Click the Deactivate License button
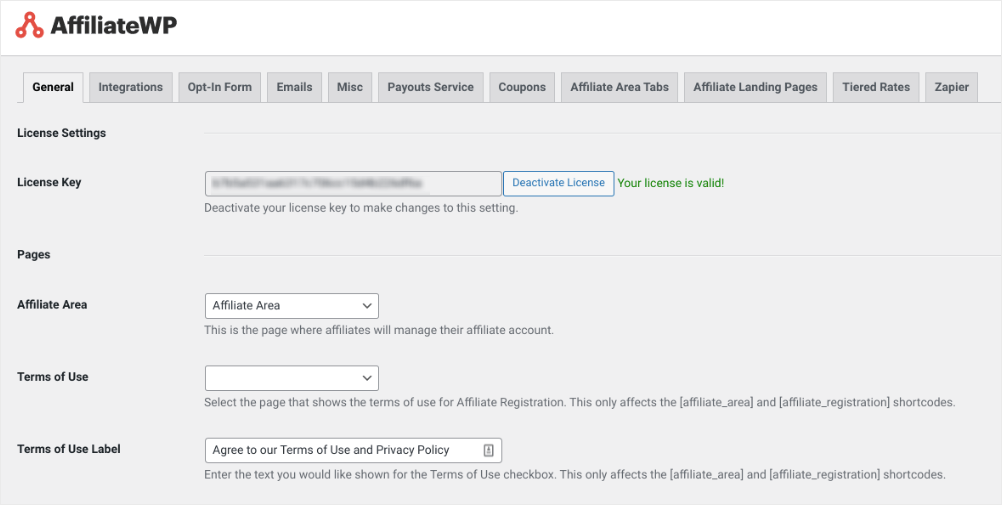 559,183
